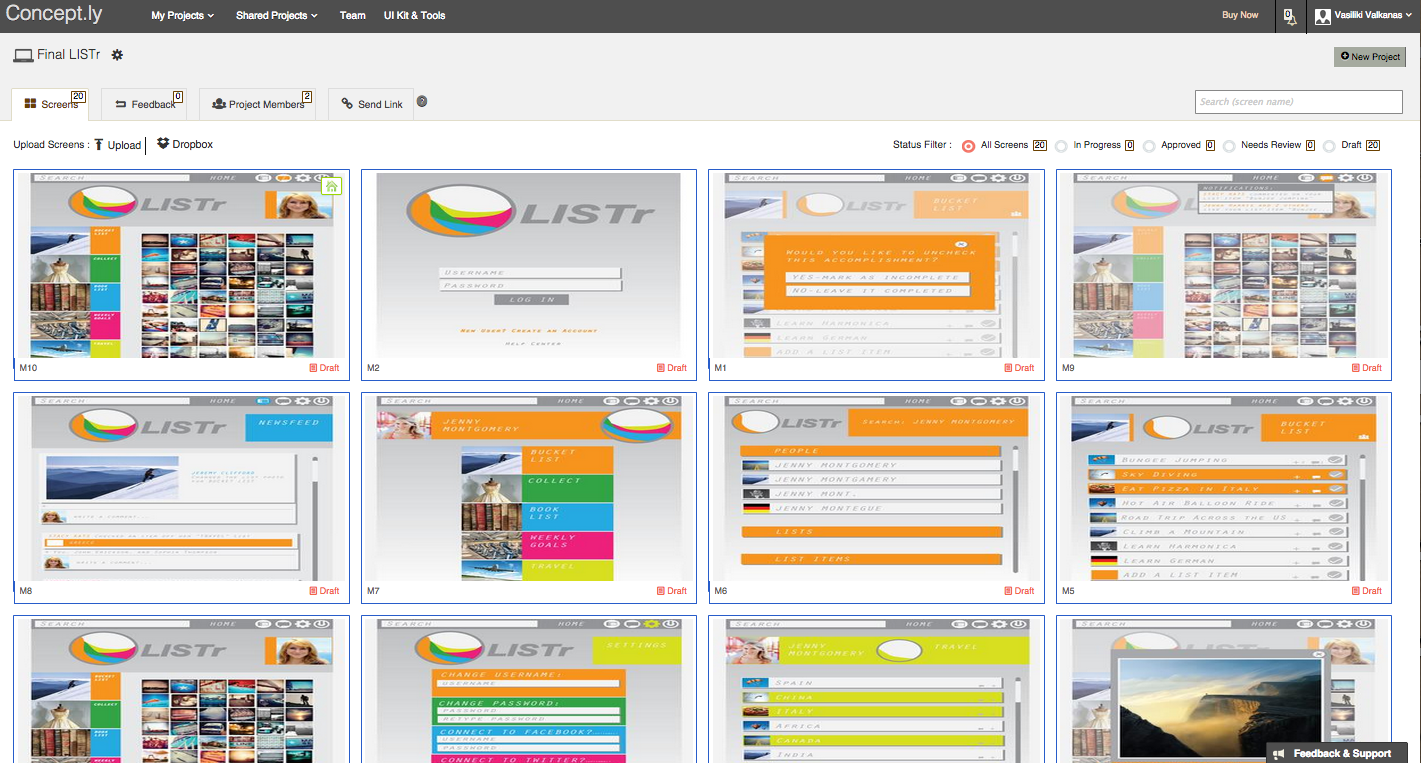Expand the Shared Projects menu

click(x=276, y=15)
